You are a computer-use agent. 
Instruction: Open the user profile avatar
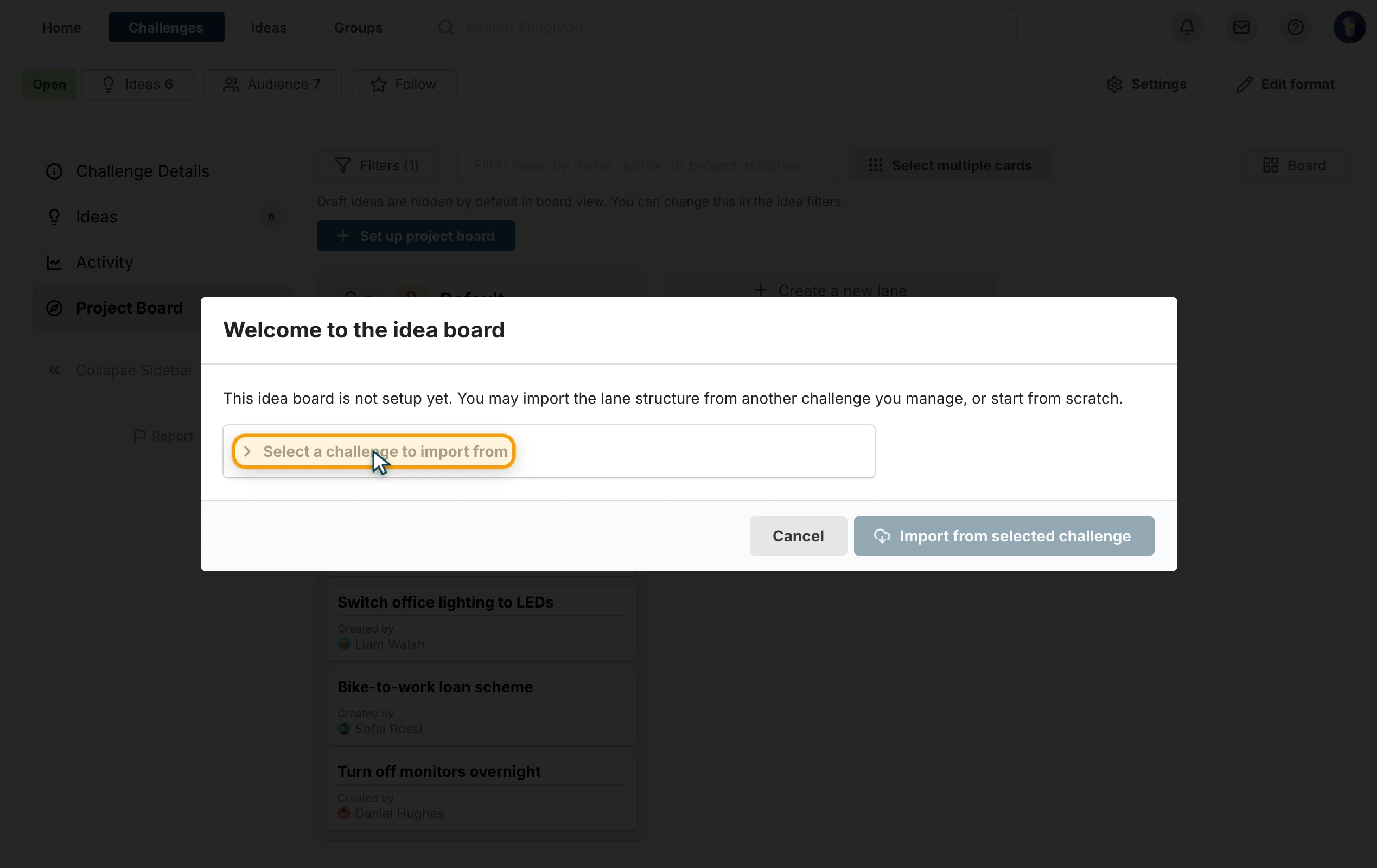pyautogui.click(x=1349, y=27)
